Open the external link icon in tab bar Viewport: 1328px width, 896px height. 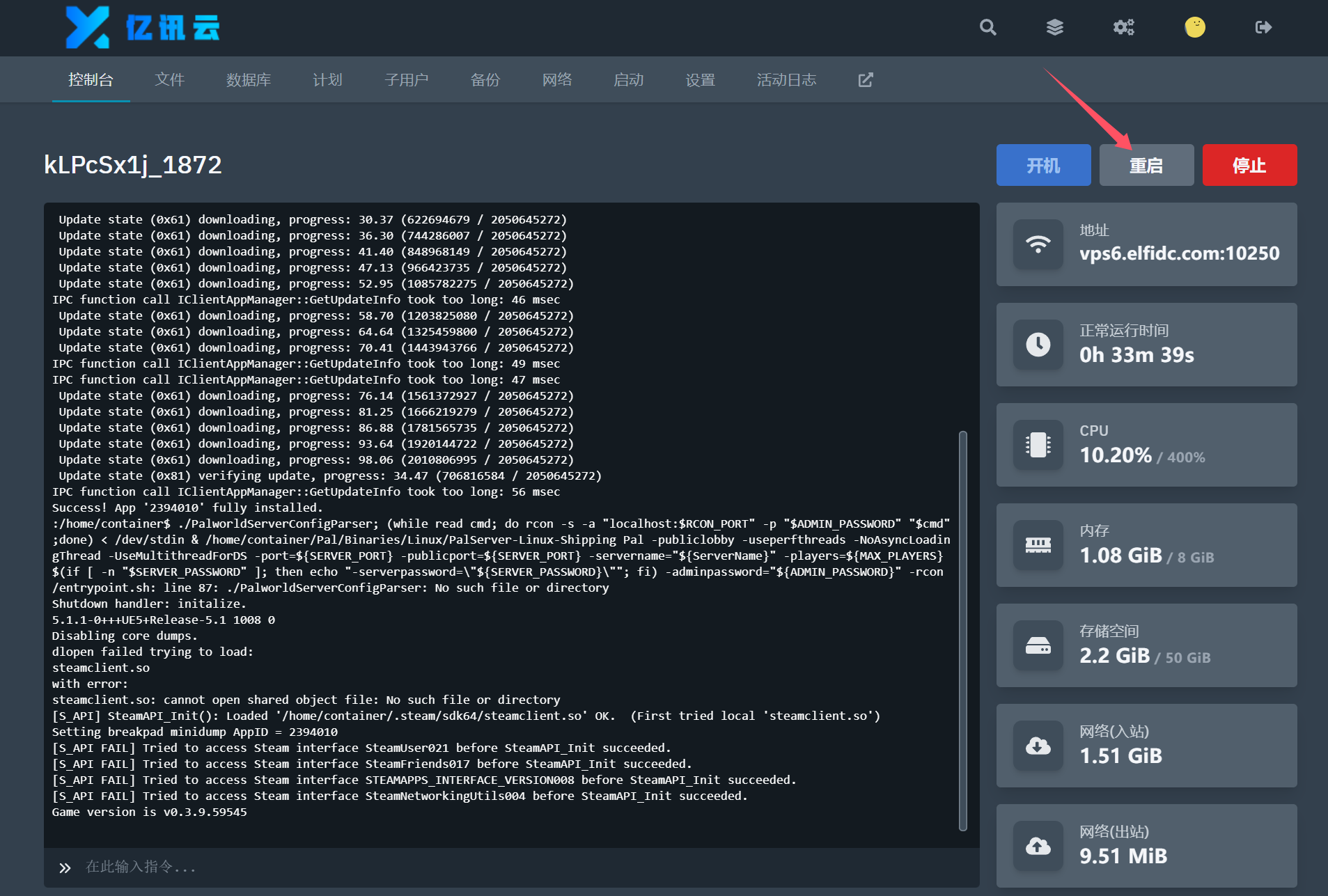click(x=866, y=80)
